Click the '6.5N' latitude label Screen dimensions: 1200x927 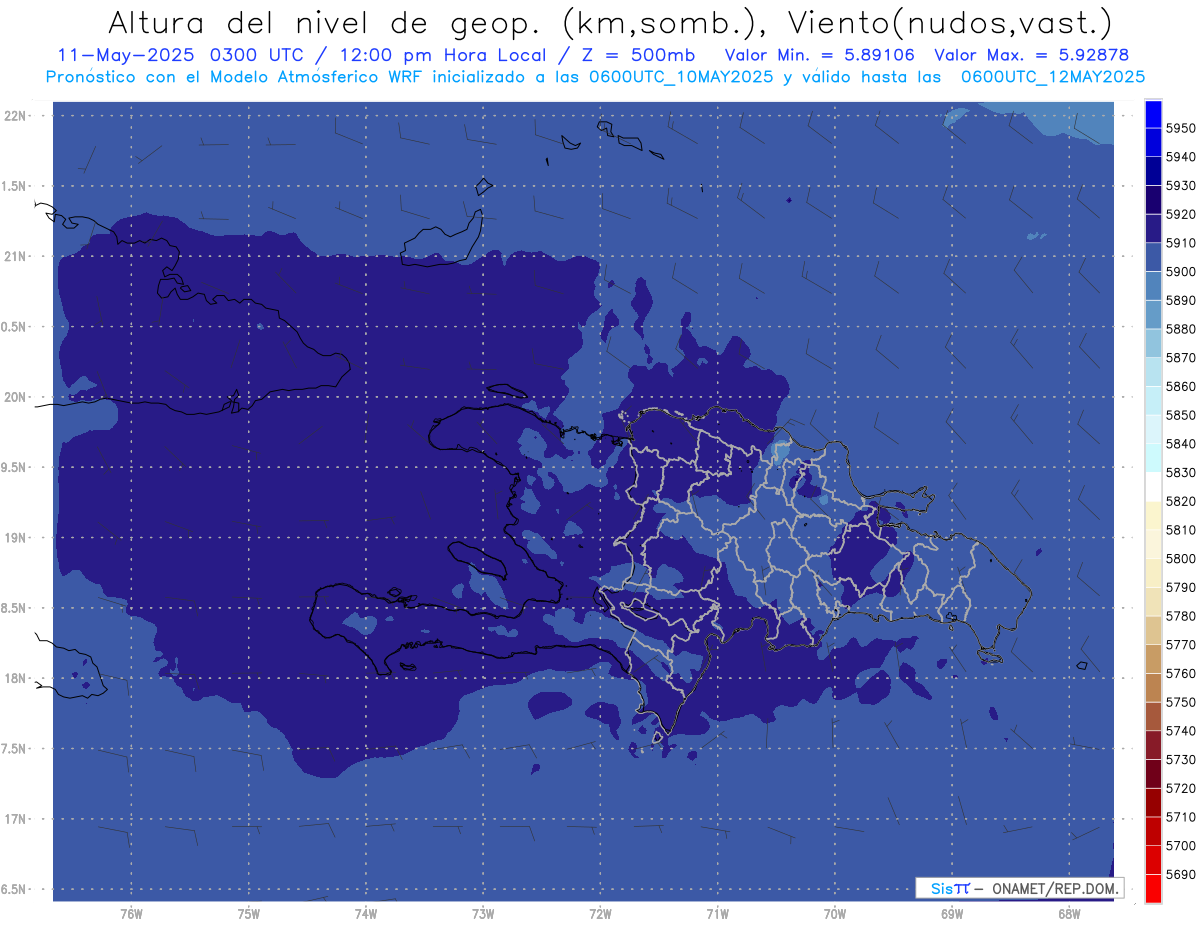[x=15, y=889]
